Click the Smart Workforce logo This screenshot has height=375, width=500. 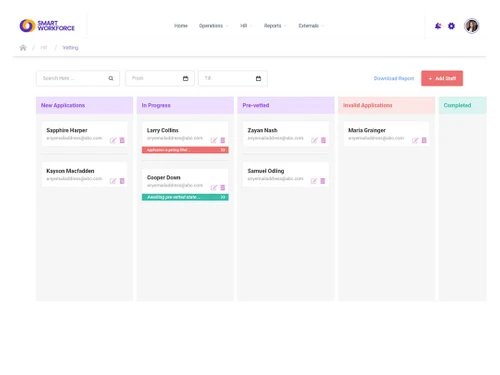coord(47,26)
